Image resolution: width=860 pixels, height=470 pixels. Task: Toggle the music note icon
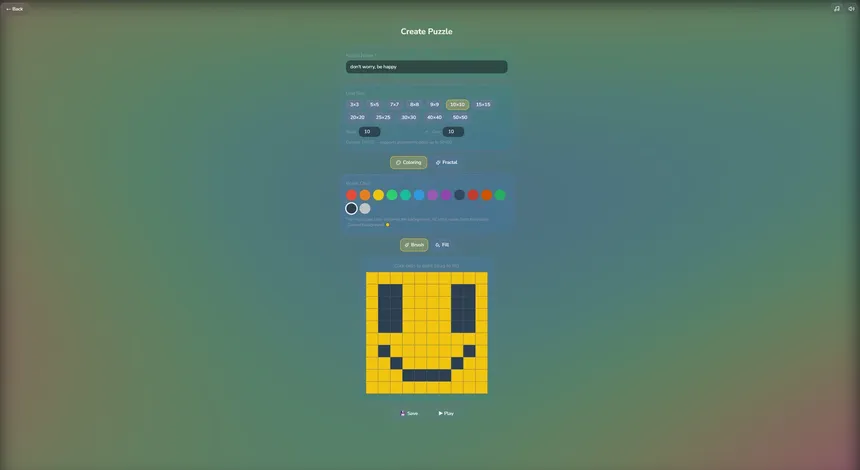click(x=837, y=8)
